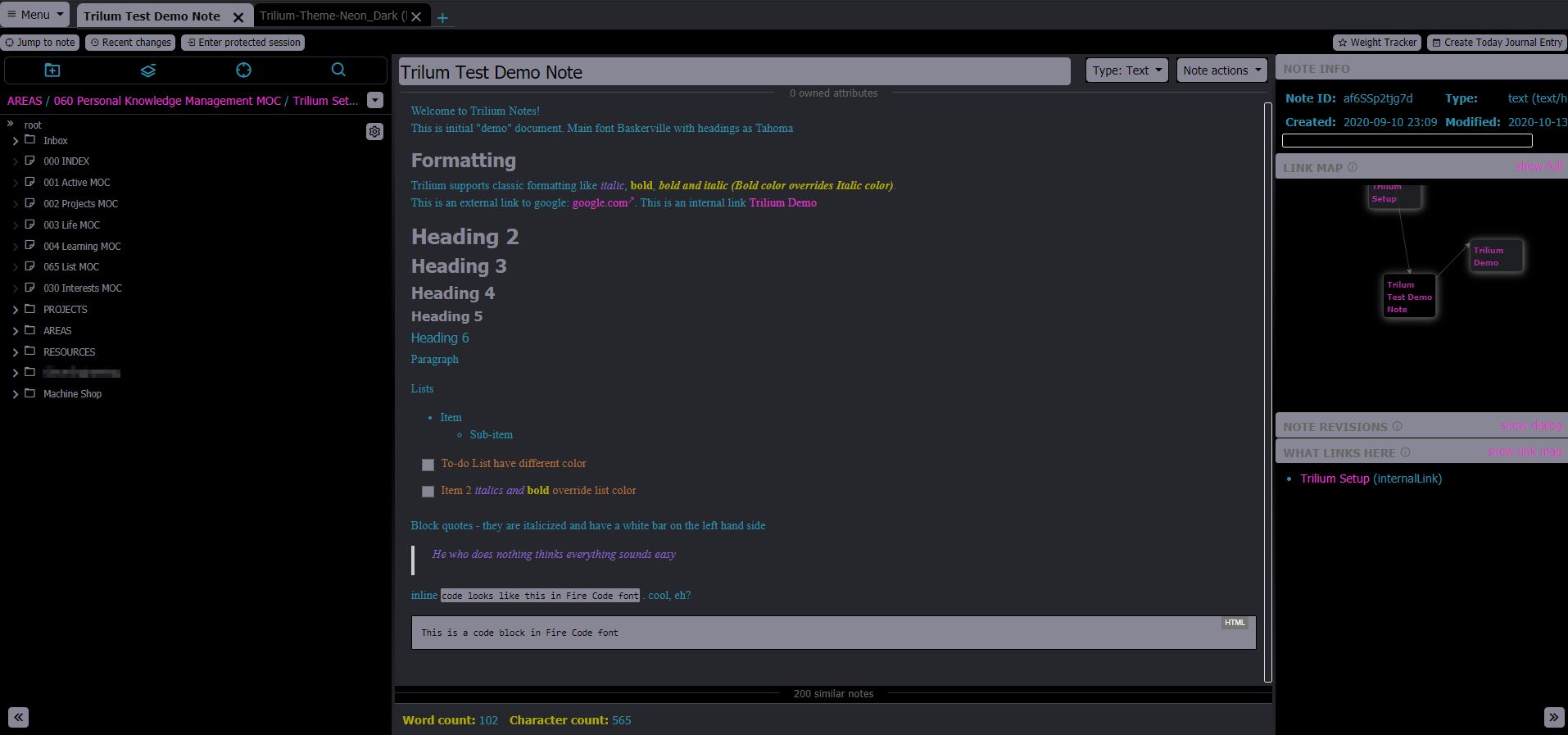
Task: Expand the PROJECTS folder
Action: pyautogui.click(x=15, y=310)
